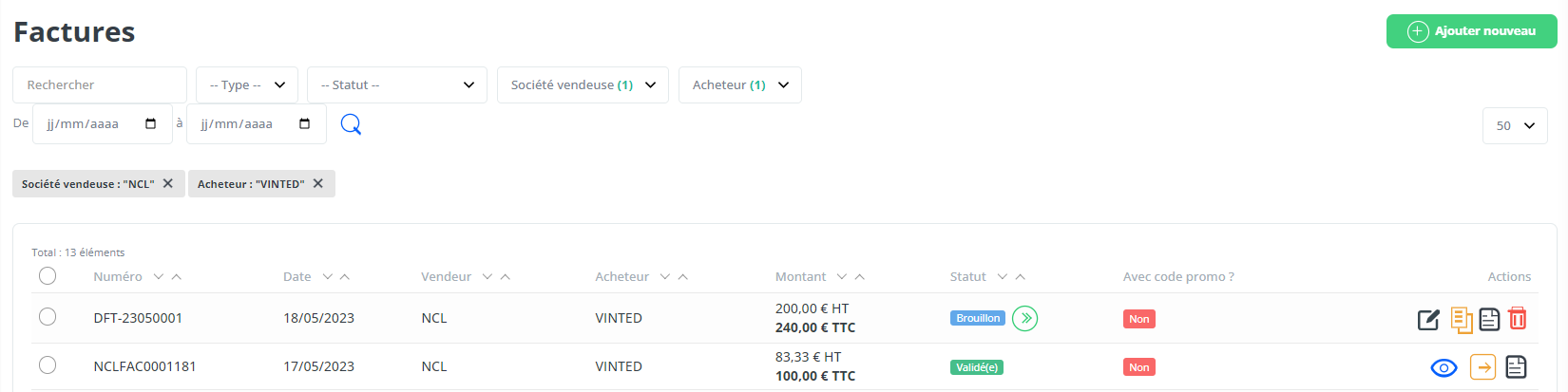Screen dimensions: 1568x392
Task: Click orange arrow icon for NCLFAC0001181
Action: 1482,366
